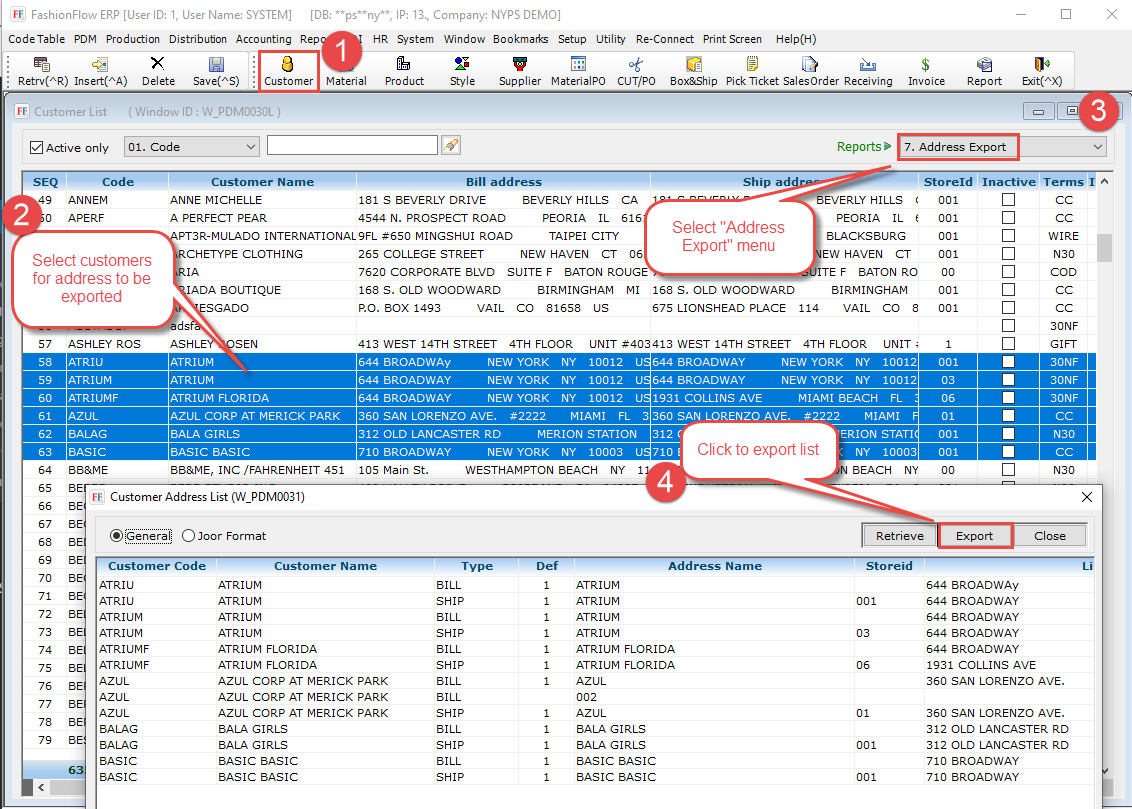Open the Receiving toolbar icon
Screen dimensions: 1132x809
pyautogui.click(x=868, y=71)
